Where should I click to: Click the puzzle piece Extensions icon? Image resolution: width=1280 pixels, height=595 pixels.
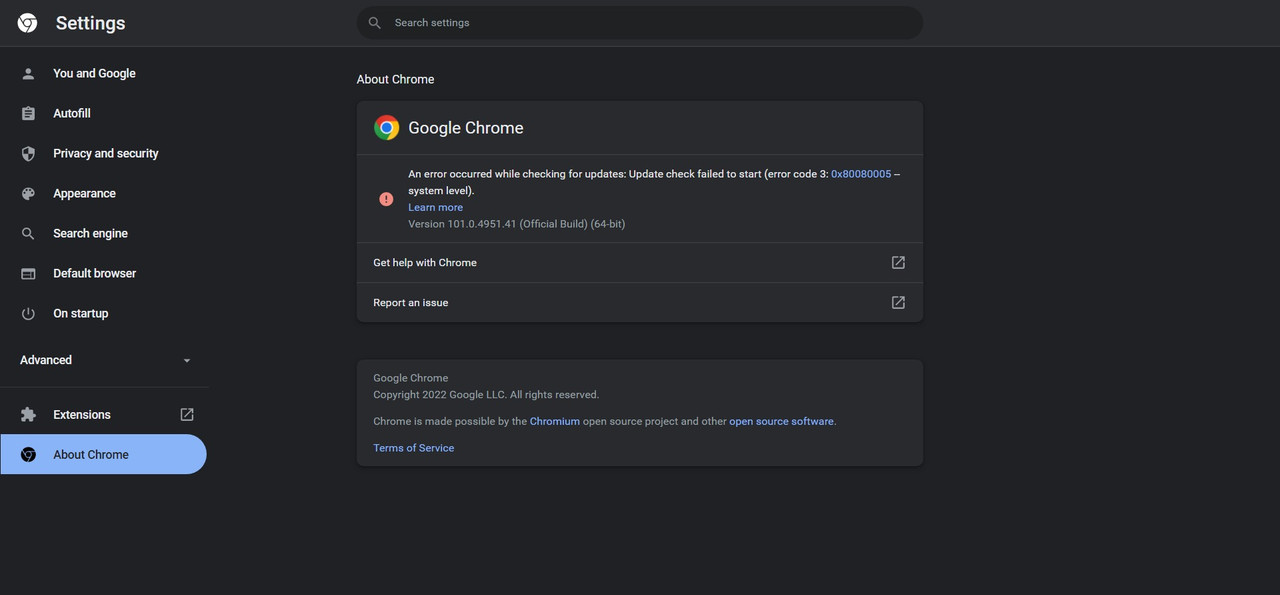(28, 414)
